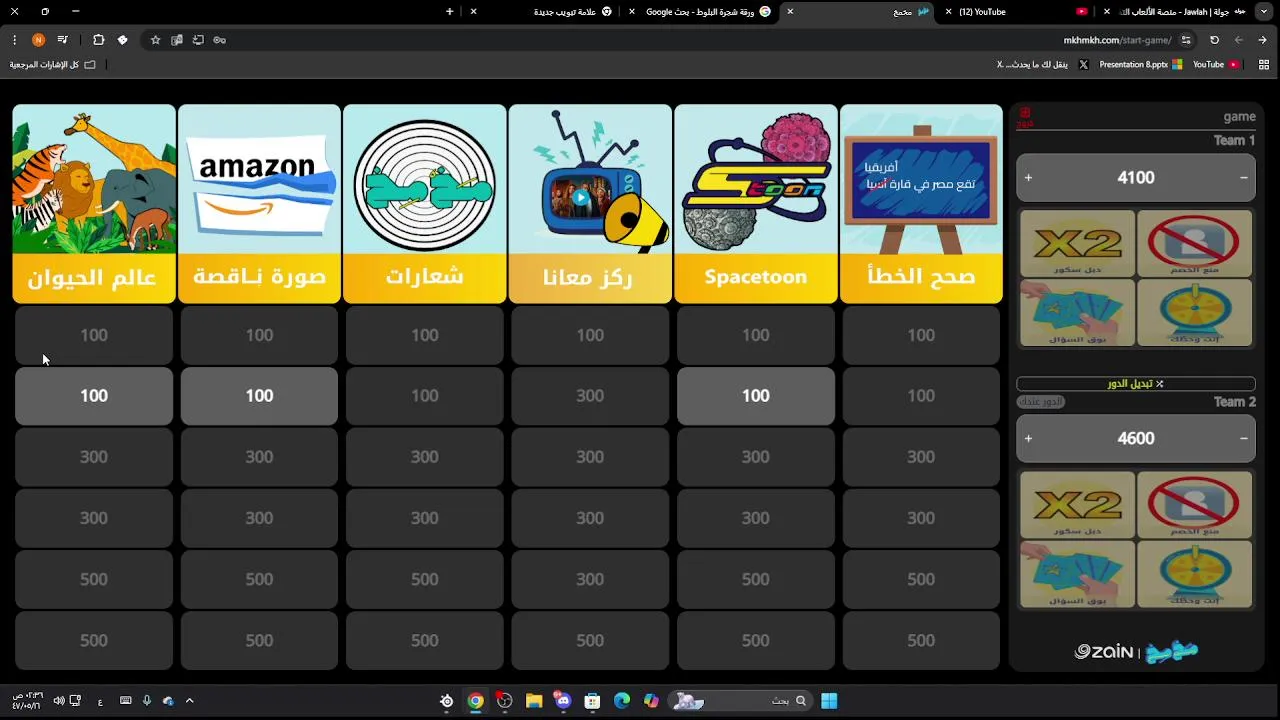Spin Team 1's إنت وحظك wheel power-up
1280x720 pixels.
click(x=1194, y=313)
